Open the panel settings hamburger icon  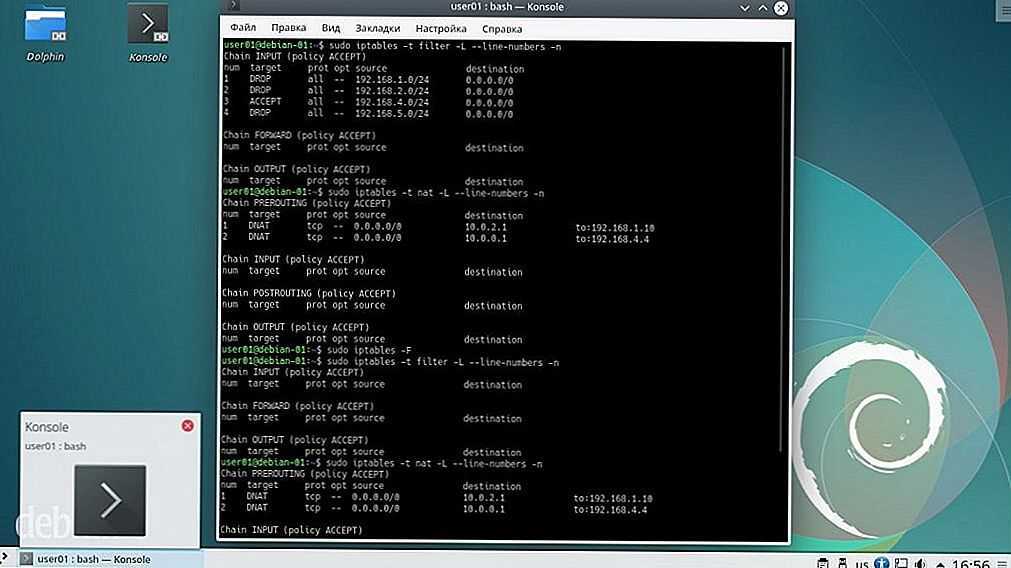(1003, 563)
